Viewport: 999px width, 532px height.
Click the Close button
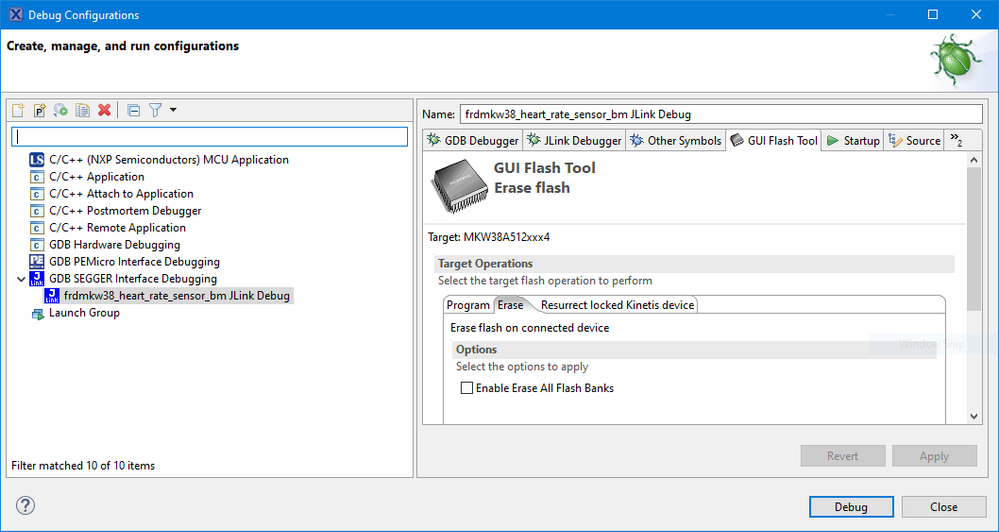[944, 507]
